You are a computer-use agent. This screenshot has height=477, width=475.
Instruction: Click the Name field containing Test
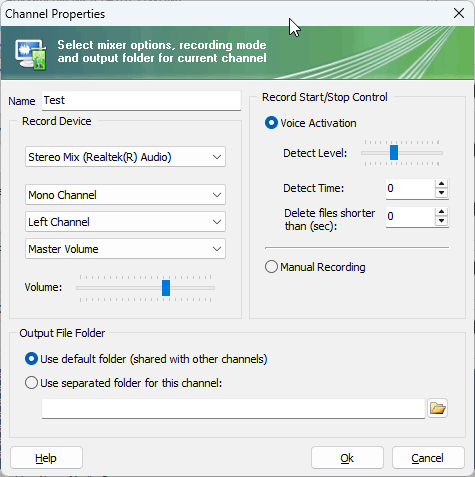[141, 100]
